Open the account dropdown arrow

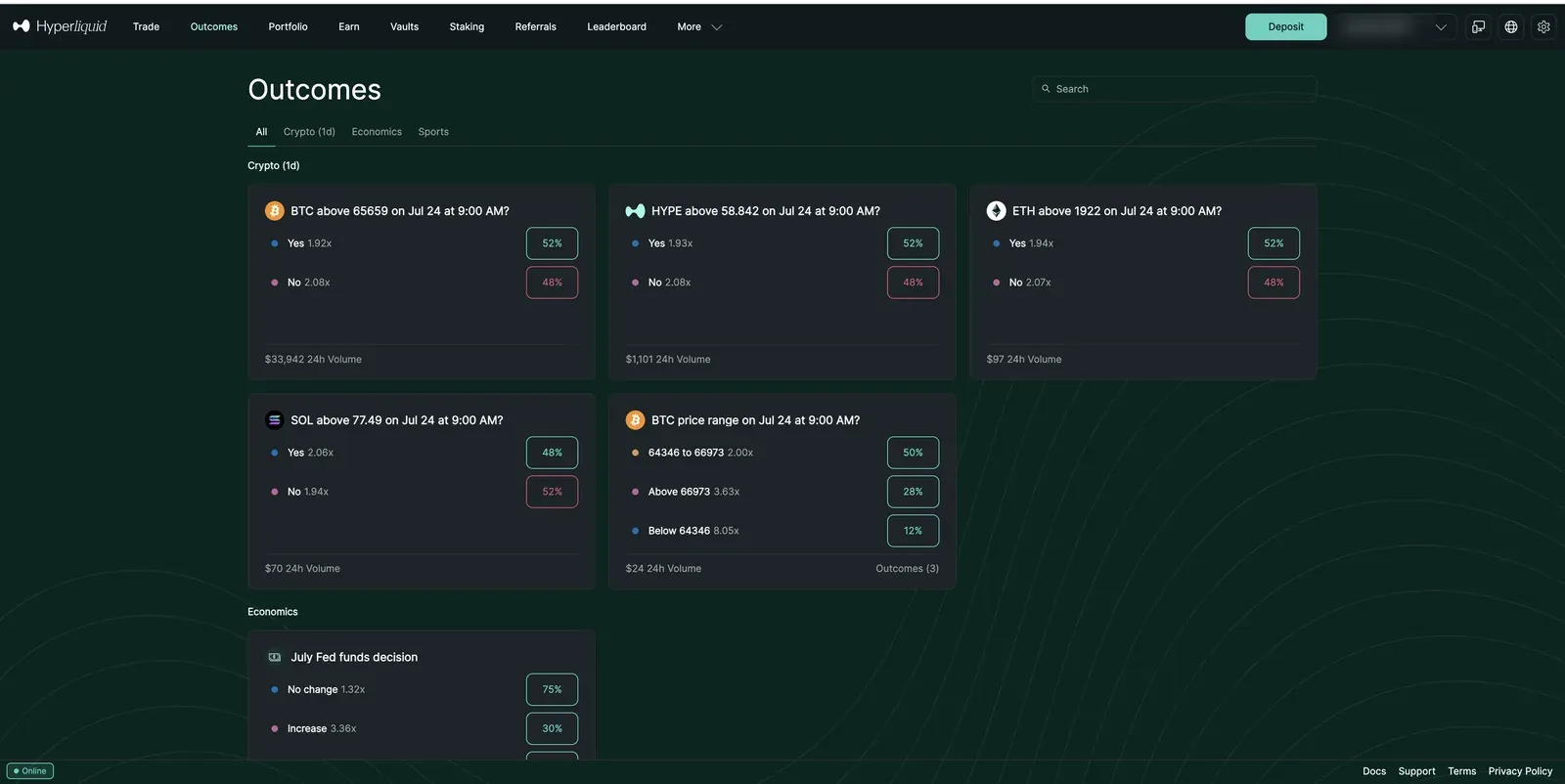tap(1441, 27)
